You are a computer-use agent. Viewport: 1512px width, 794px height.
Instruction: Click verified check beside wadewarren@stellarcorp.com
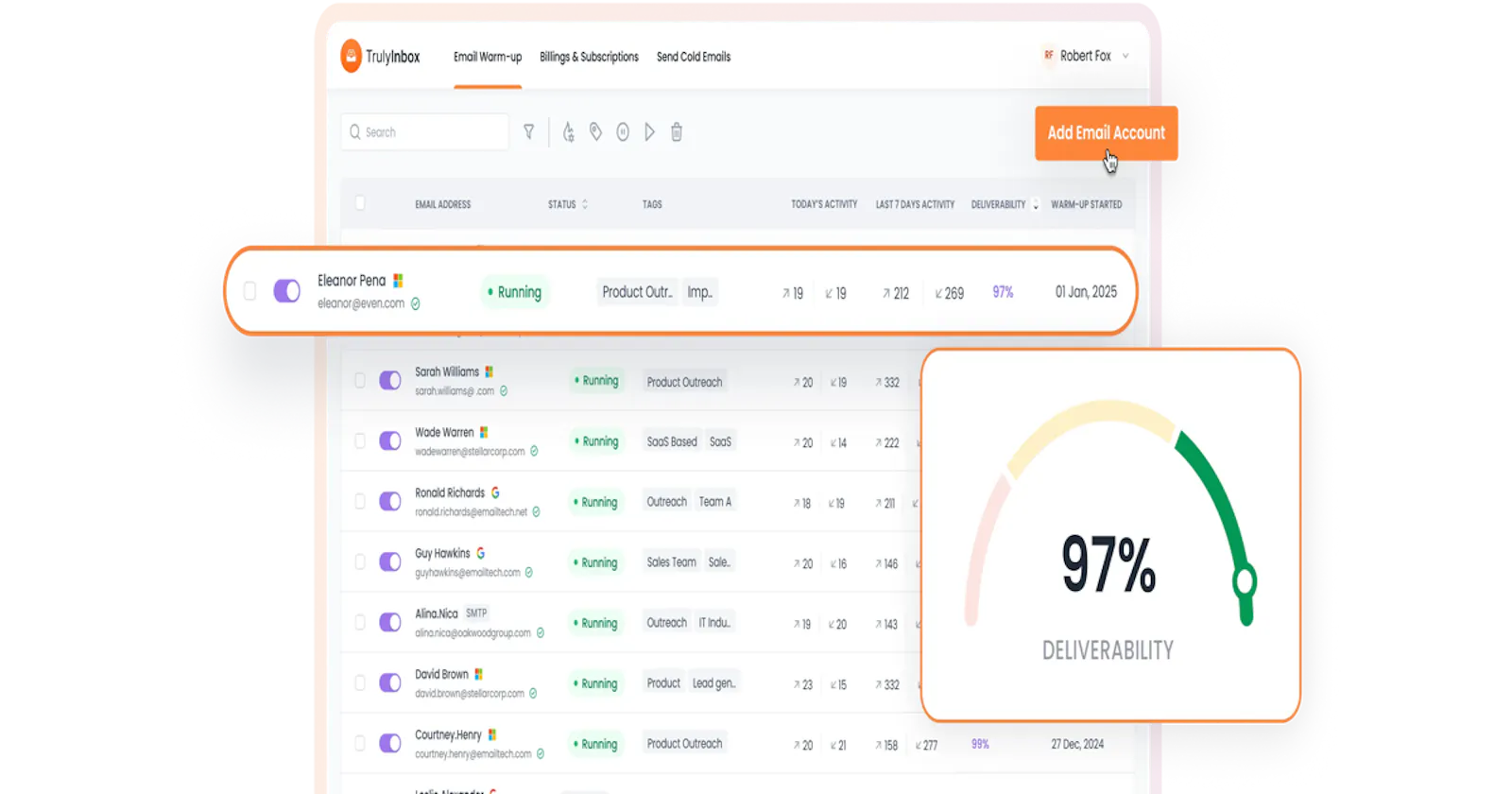coord(534,451)
